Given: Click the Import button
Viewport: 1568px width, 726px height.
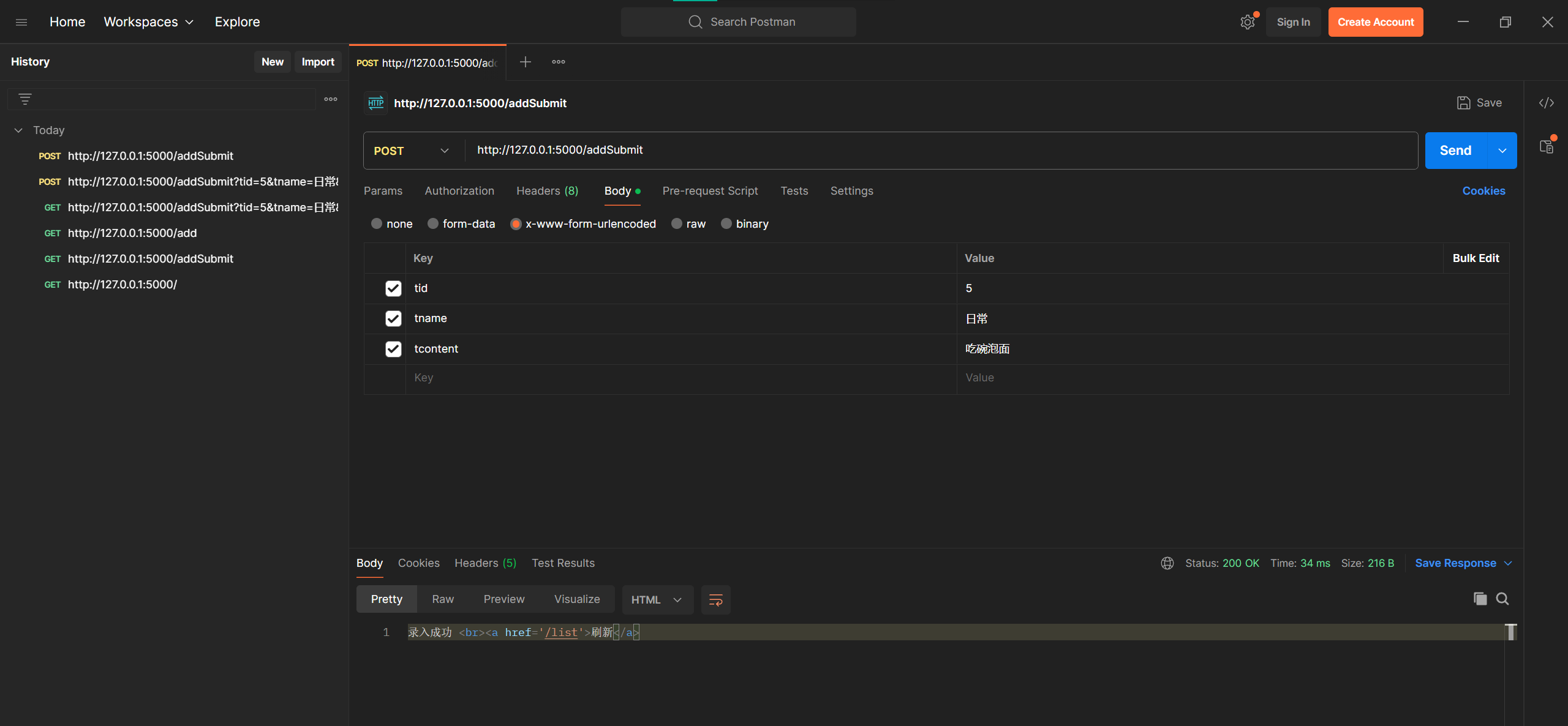Looking at the screenshot, I should click(x=318, y=62).
